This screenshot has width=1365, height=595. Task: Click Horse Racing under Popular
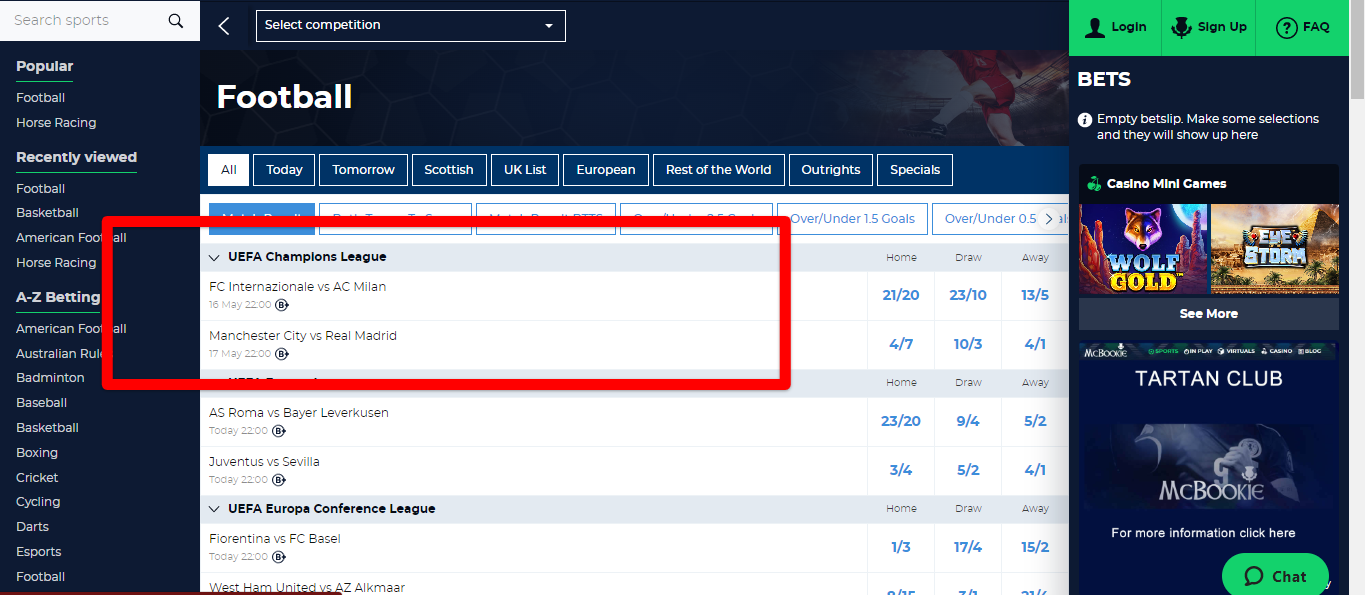pyautogui.click(x=56, y=123)
